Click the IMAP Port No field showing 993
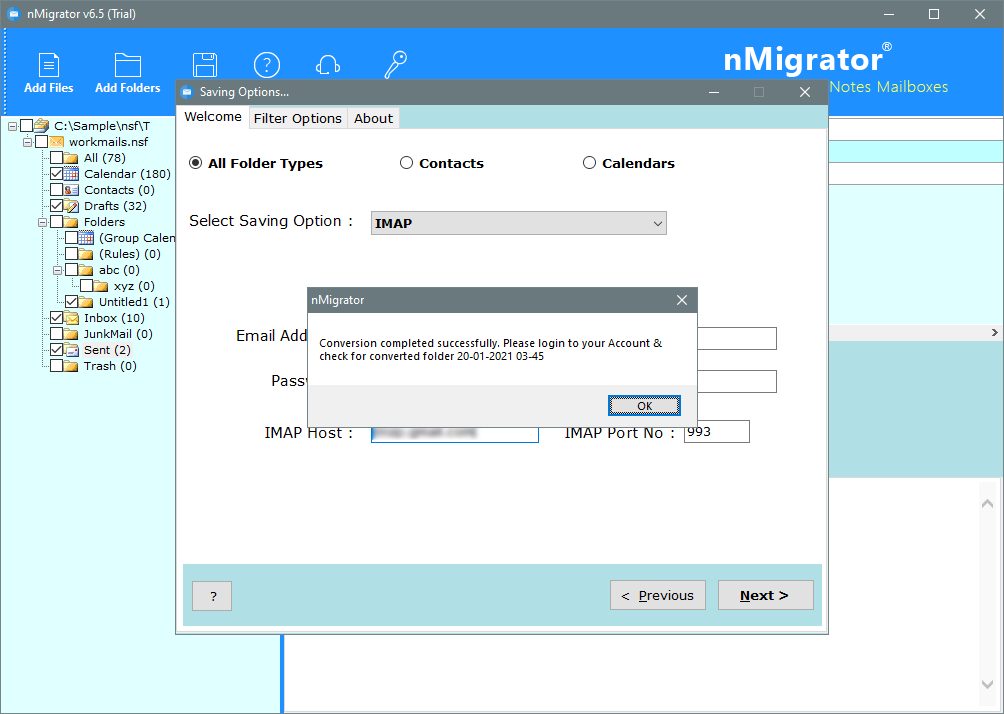This screenshot has width=1004, height=714. 717,432
